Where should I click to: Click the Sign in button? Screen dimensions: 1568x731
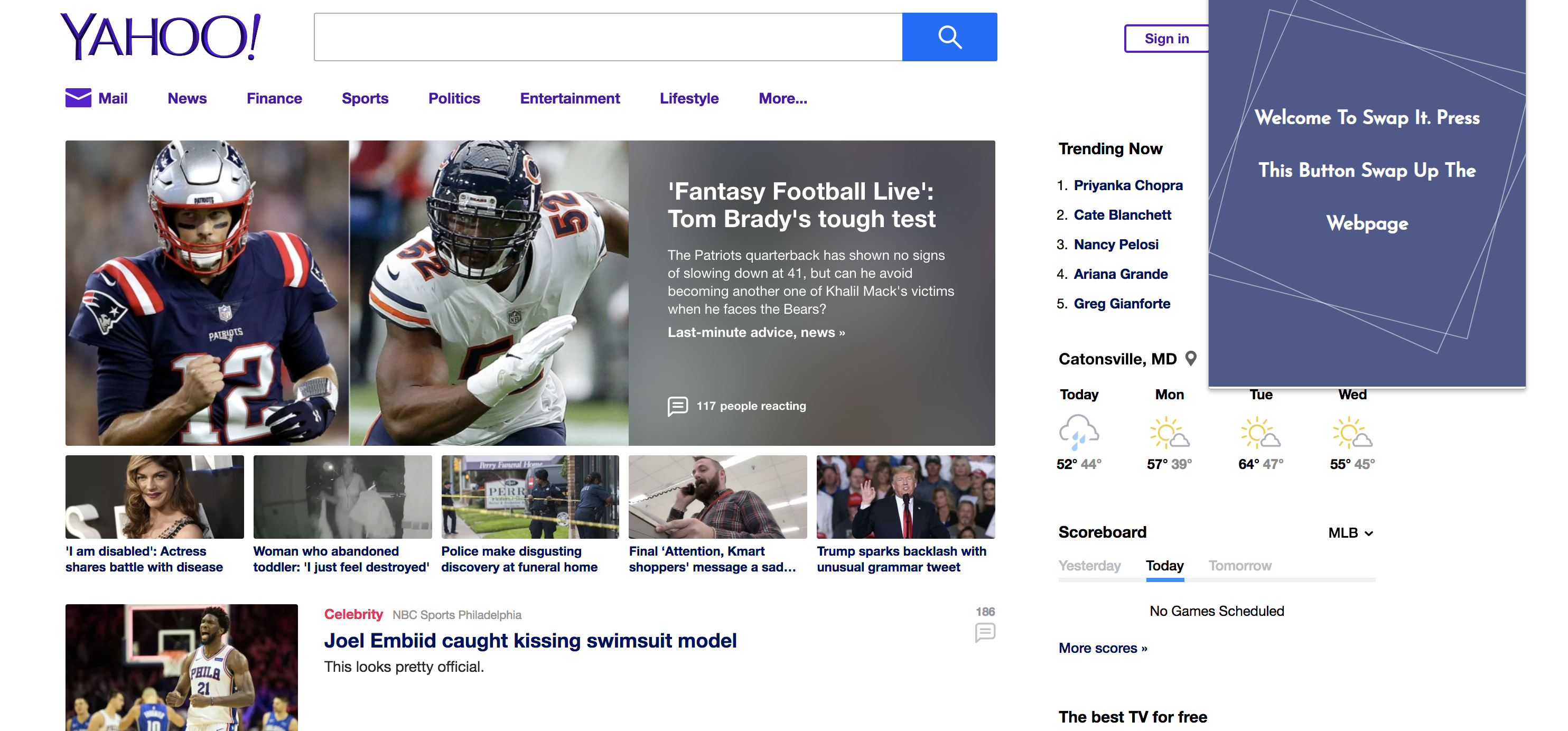click(x=1165, y=39)
